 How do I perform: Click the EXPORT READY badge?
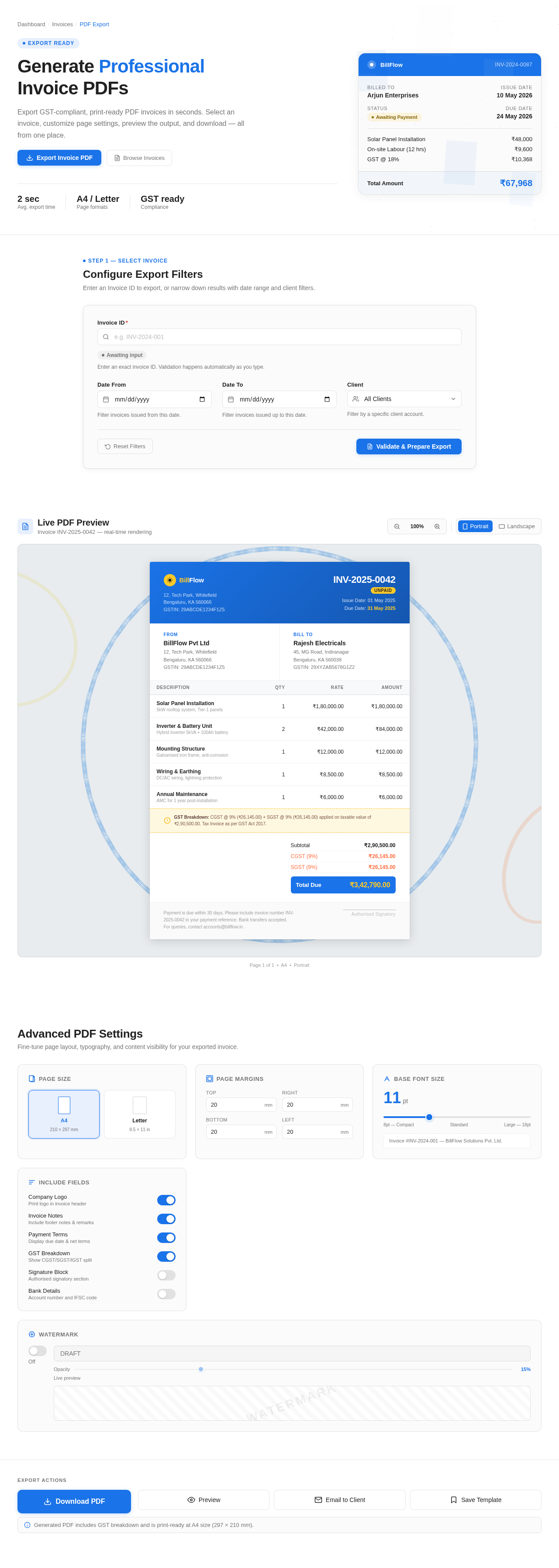pyautogui.click(x=48, y=43)
